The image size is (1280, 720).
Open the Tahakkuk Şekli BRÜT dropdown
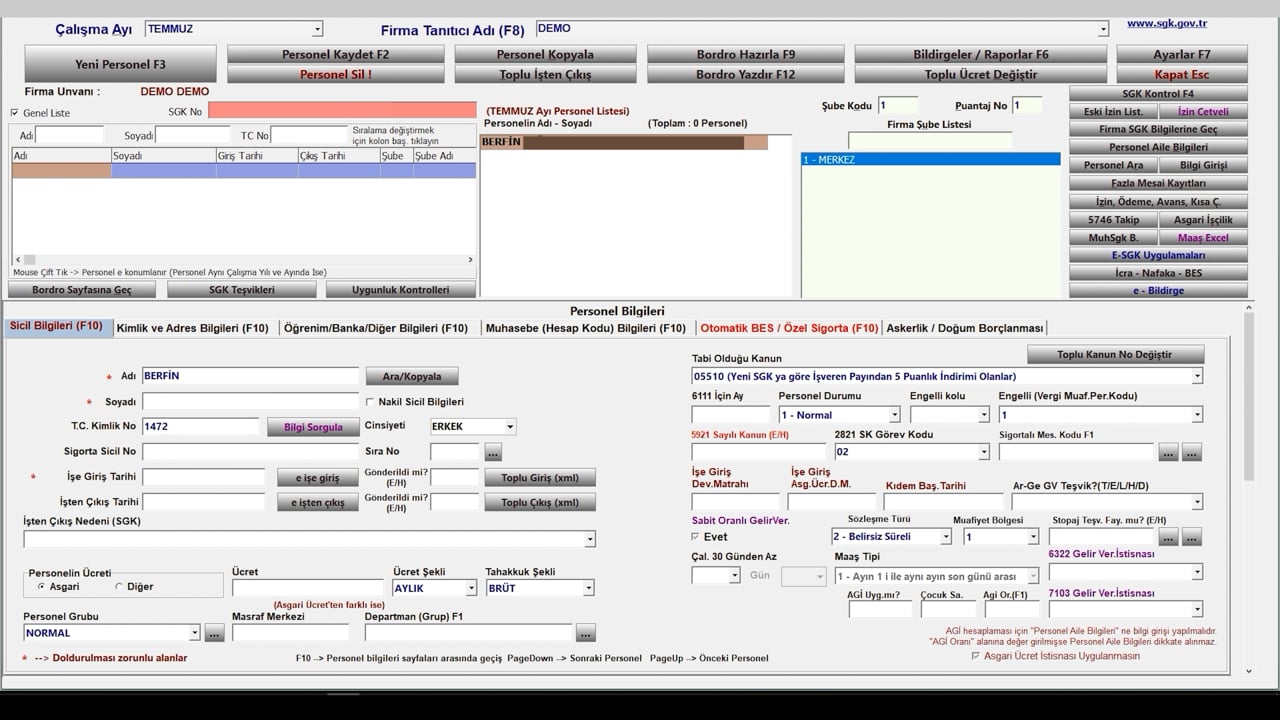(x=589, y=589)
